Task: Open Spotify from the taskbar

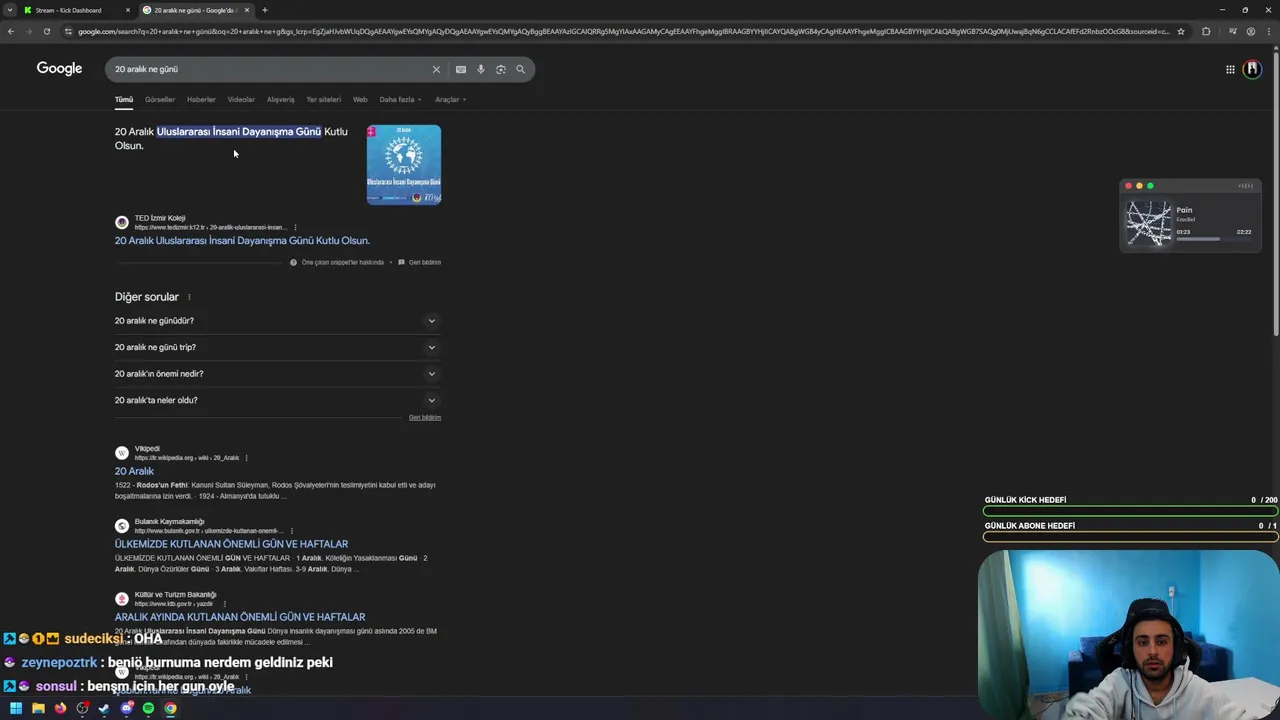Action: click(148, 708)
